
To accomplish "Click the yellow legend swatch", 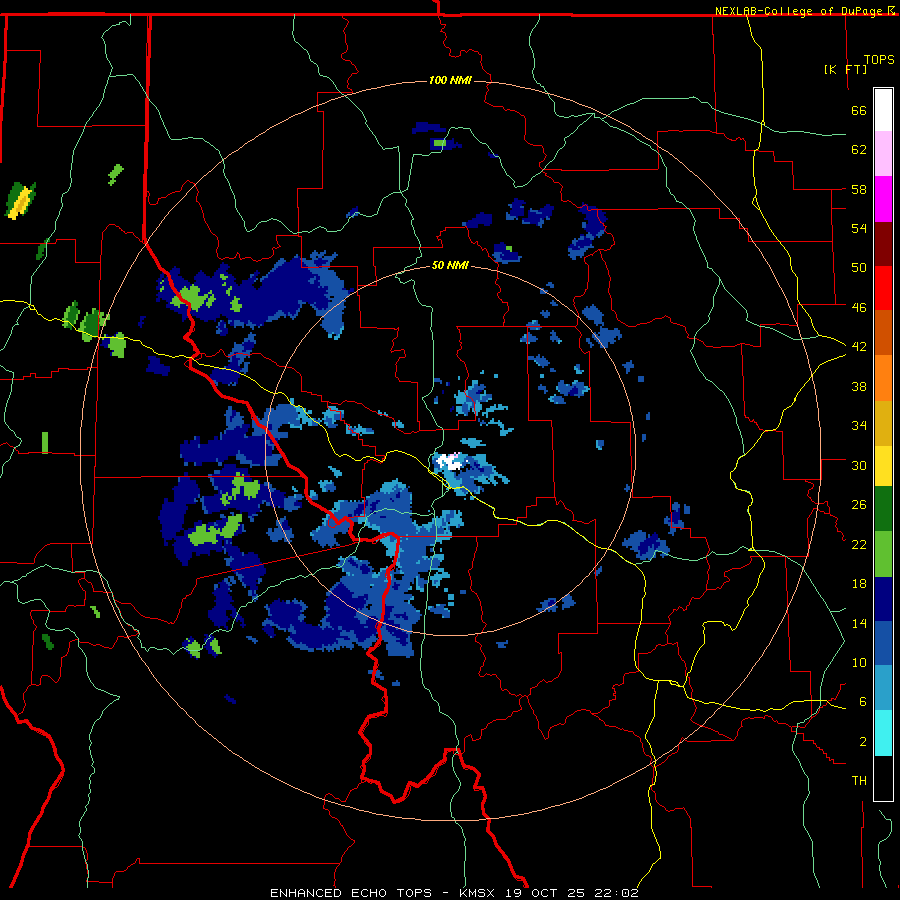I will [x=883, y=465].
